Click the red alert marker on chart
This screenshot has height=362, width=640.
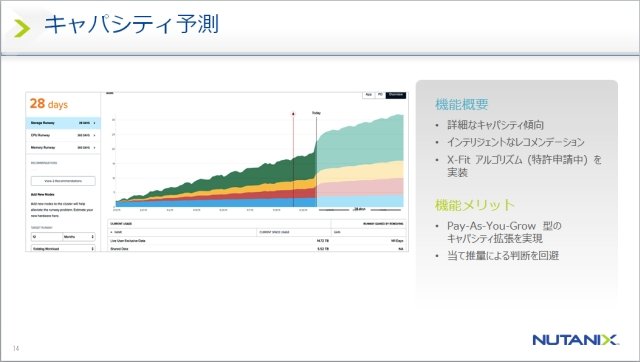[x=293, y=114]
